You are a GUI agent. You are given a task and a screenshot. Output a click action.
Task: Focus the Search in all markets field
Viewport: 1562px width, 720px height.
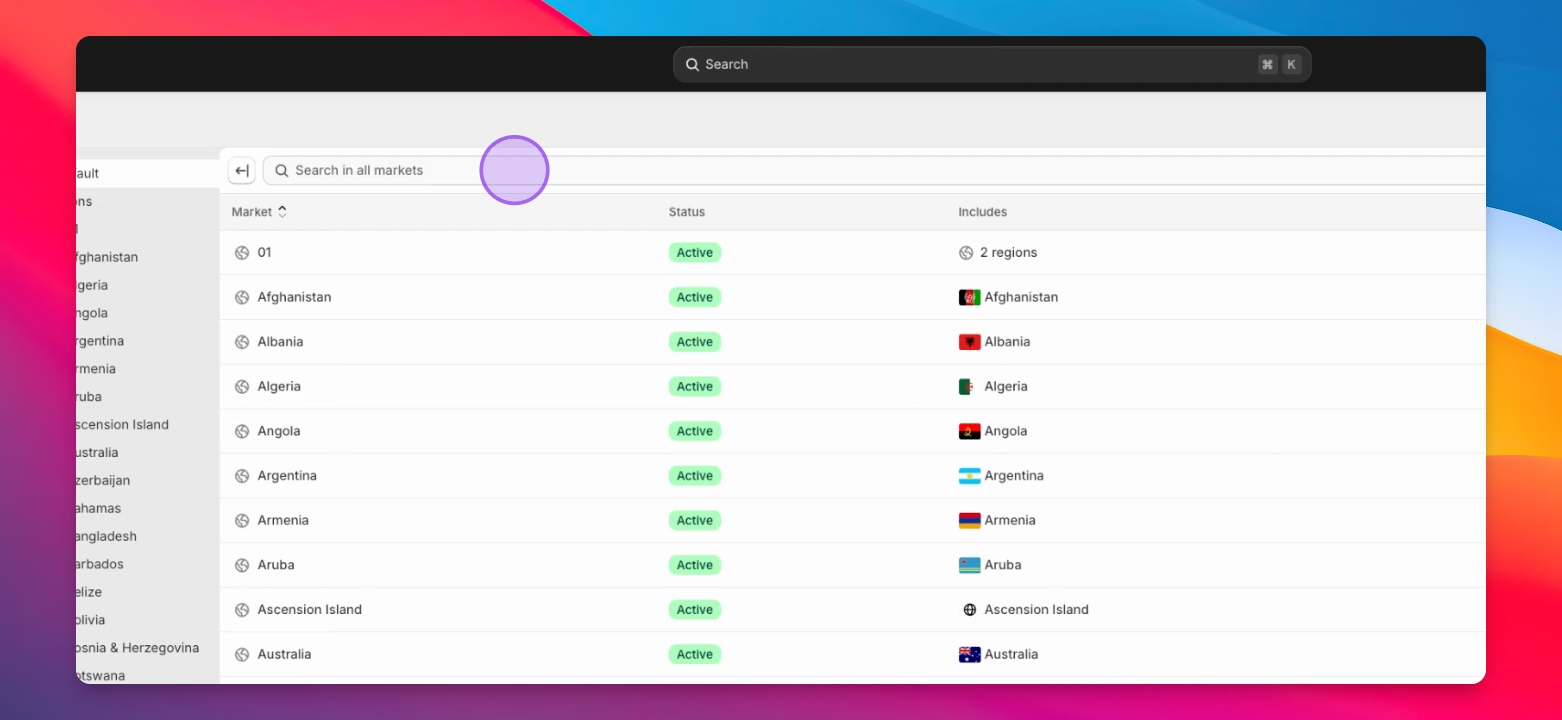(x=874, y=171)
